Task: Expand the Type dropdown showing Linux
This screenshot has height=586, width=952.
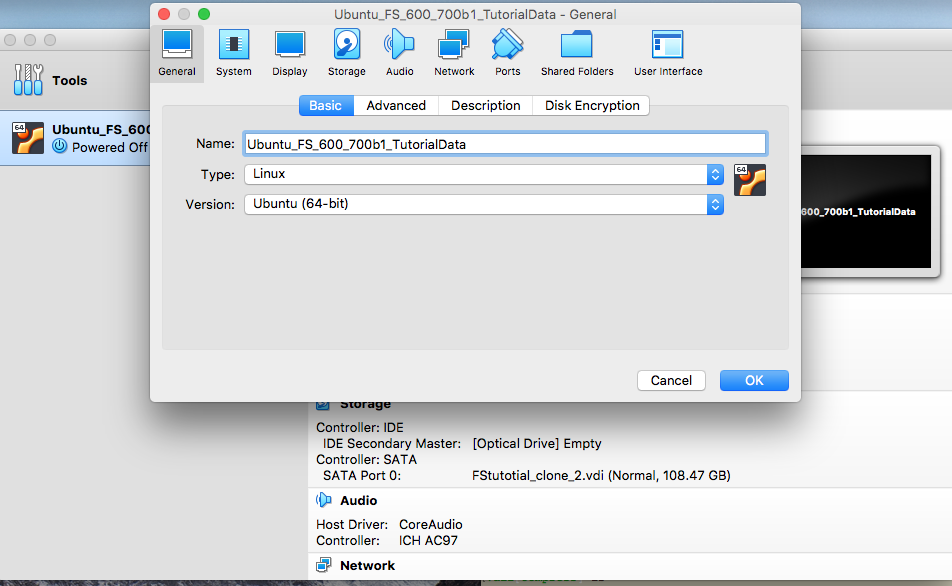Action: point(484,174)
